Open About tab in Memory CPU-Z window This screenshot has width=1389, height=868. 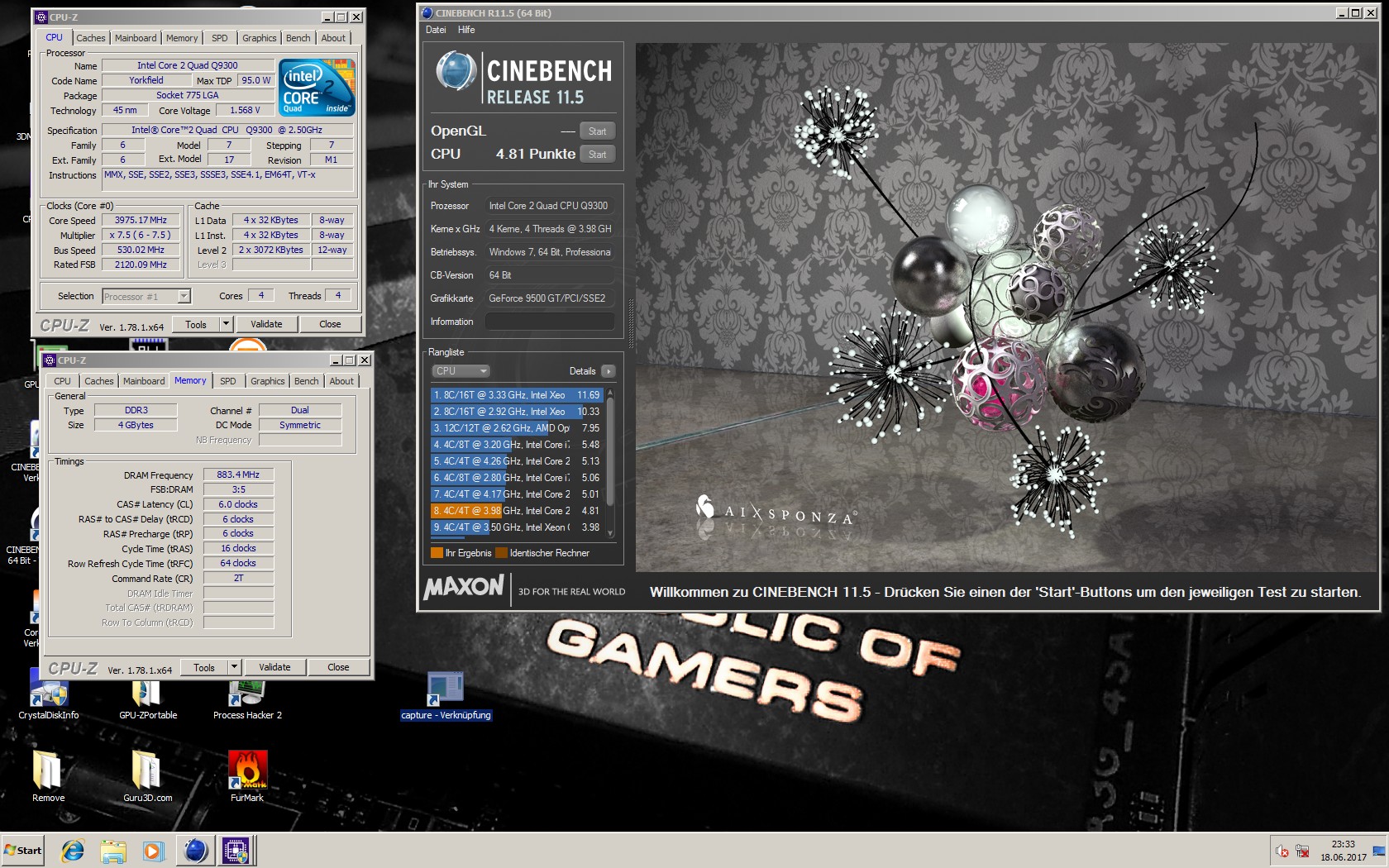coord(341,381)
